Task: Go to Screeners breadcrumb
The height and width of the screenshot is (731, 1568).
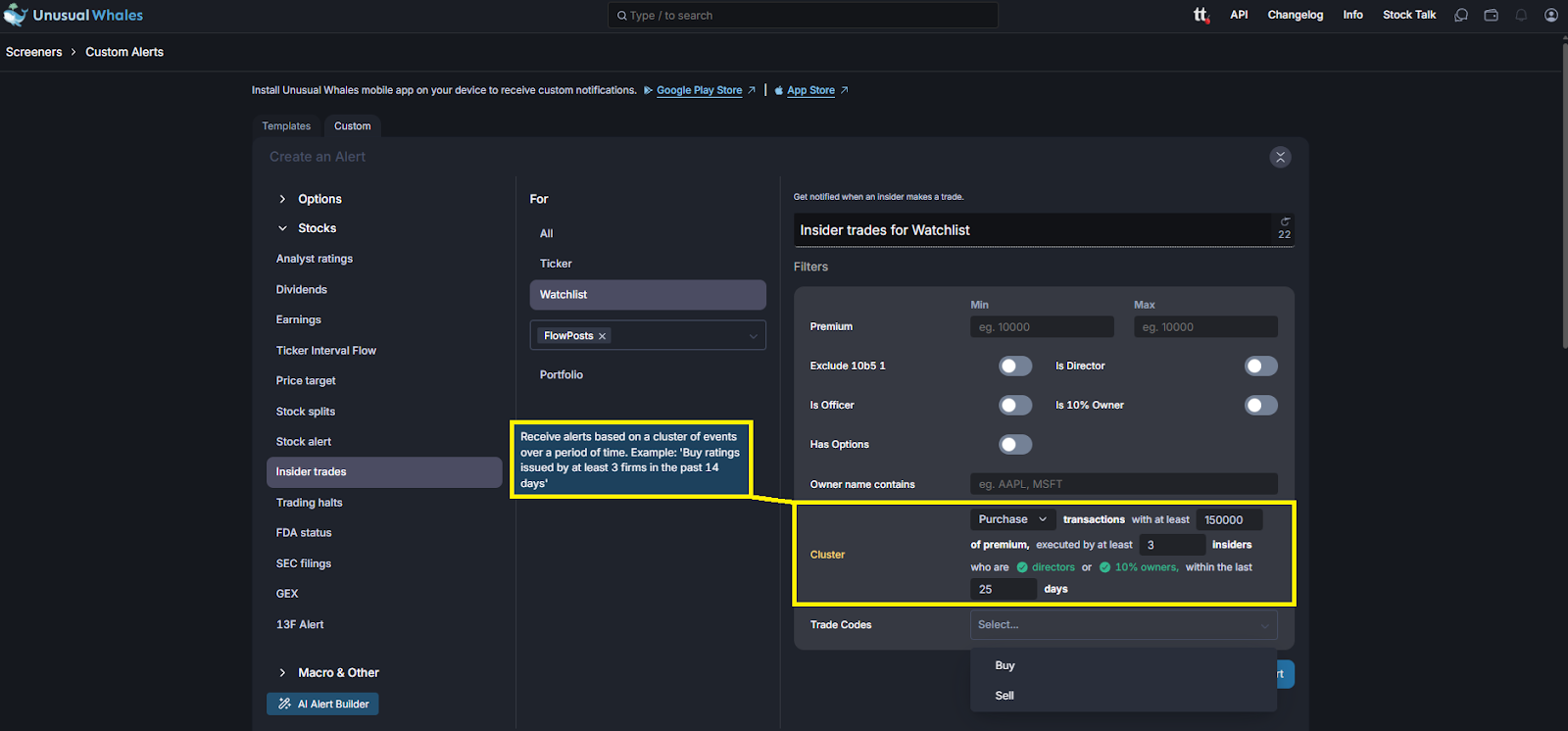Action: click(x=34, y=52)
